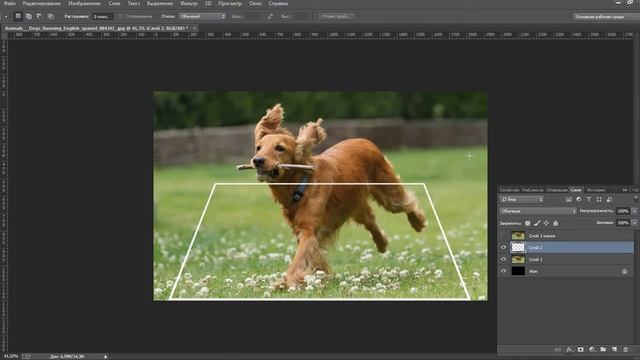Open the opacity slider dropdown arrow
Image resolution: width=640 pixels, height=360 pixels.
634,211
